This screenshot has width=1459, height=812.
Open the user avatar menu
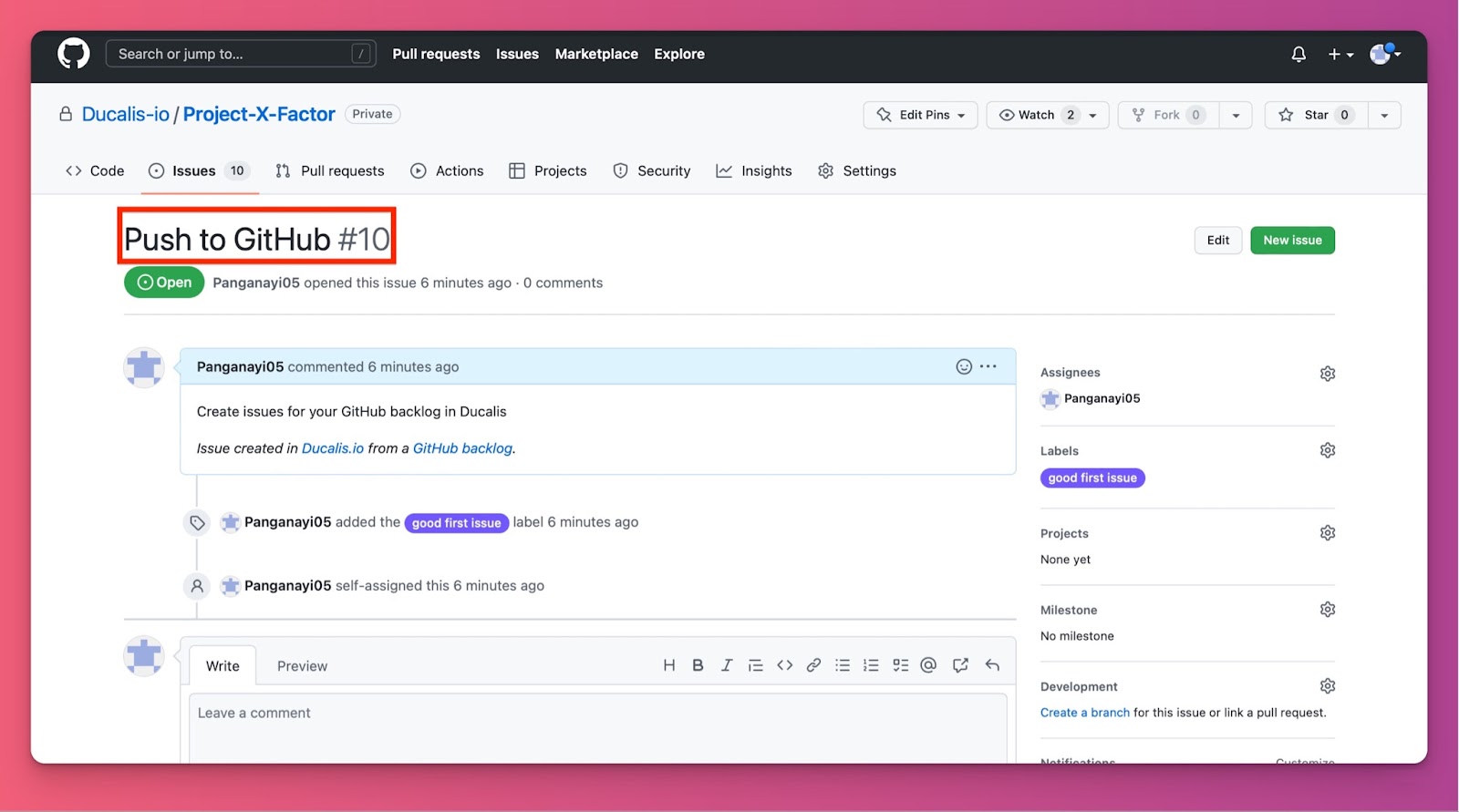point(1385,54)
